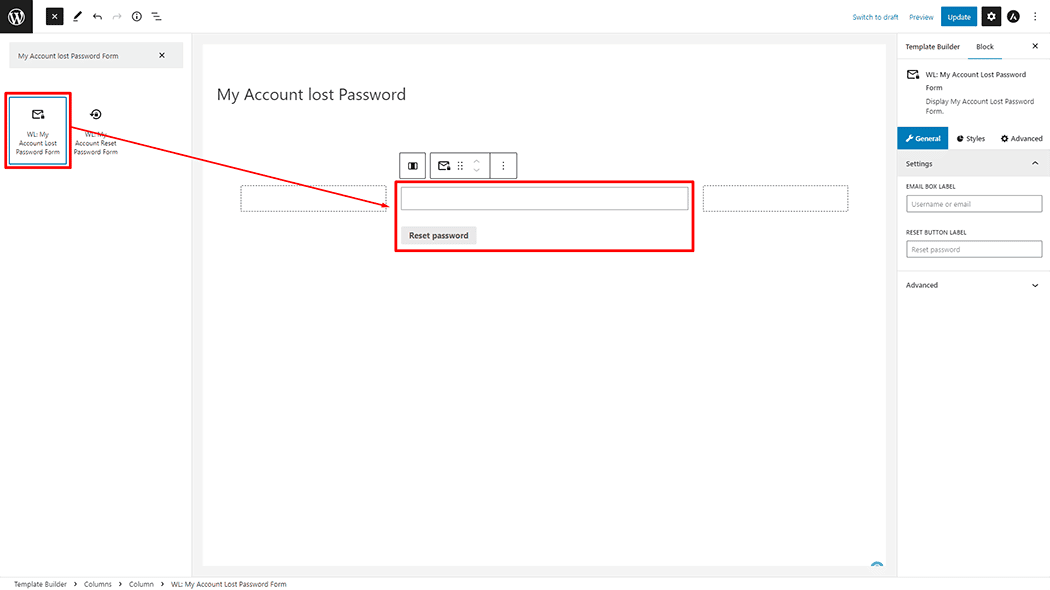Open block toolbar three-dot options
The width and height of the screenshot is (1050, 590).
[504, 165]
